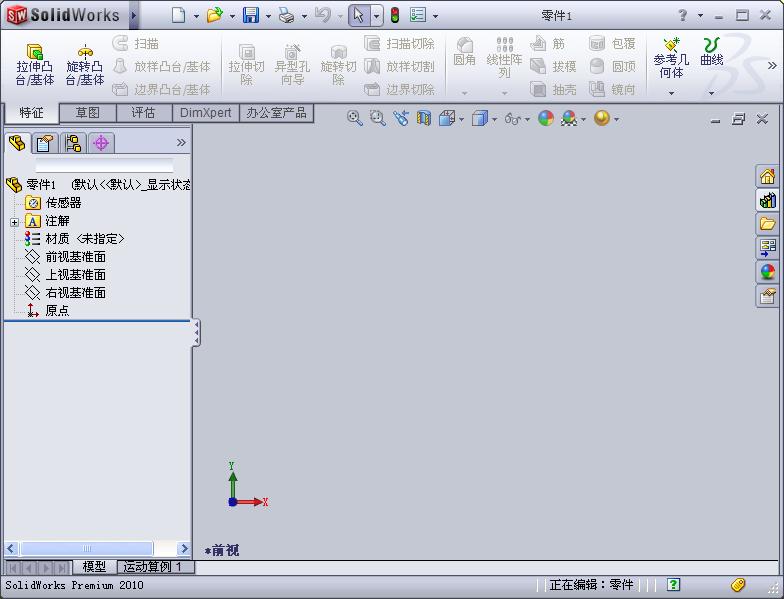This screenshot has height=599, width=784.
Task: Switch to the 特征 (Features) tab
Action: (x=32, y=113)
